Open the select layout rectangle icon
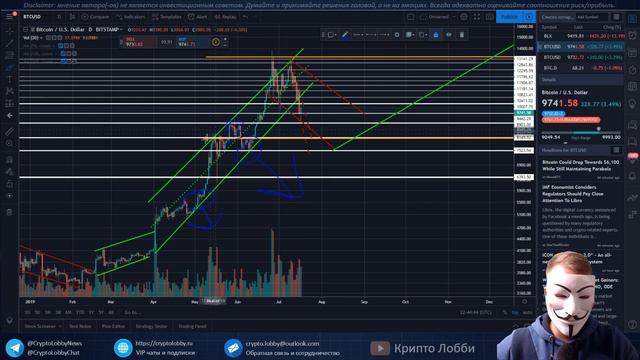This screenshot has height=360, width=640. click(411, 17)
